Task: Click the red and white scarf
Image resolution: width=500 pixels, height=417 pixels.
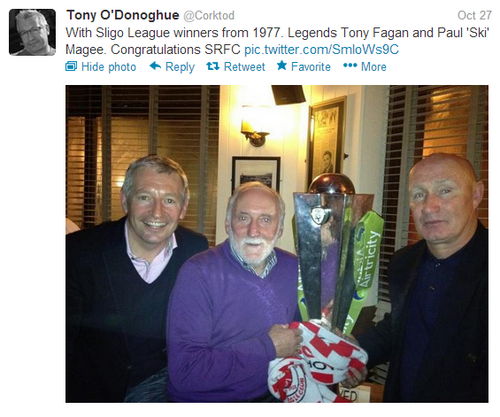Action: coord(317,362)
